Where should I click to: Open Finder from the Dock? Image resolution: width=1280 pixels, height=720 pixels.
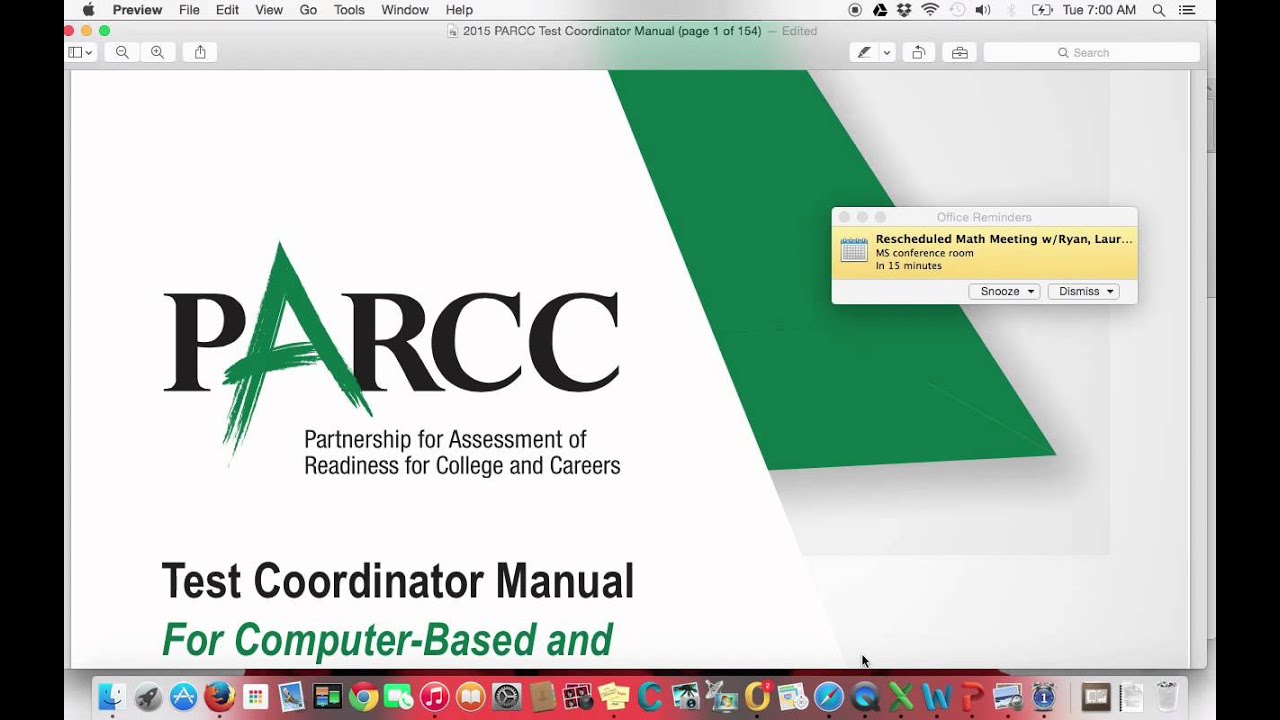click(x=111, y=696)
